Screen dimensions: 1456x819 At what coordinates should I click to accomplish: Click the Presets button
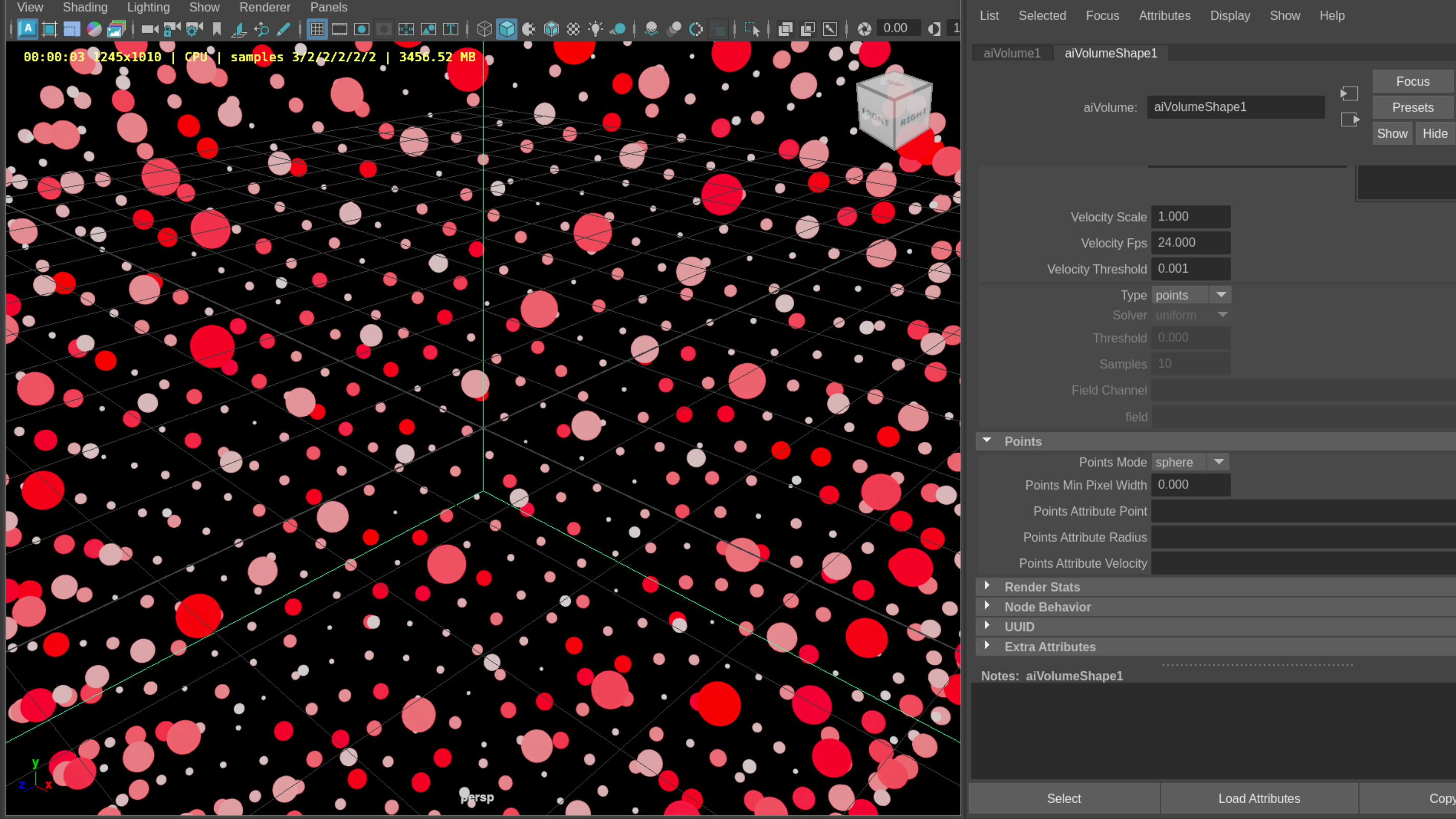pyautogui.click(x=1412, y=107)
